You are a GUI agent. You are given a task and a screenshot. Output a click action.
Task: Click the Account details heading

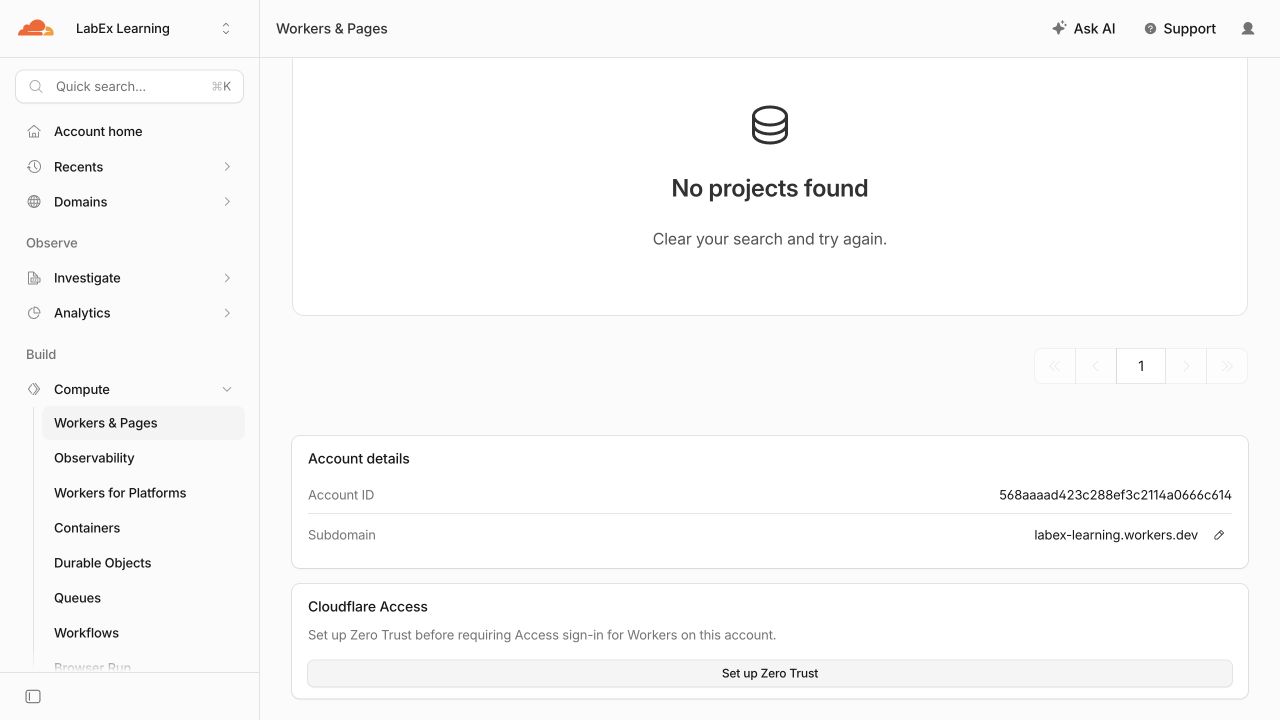click(359, 459)
